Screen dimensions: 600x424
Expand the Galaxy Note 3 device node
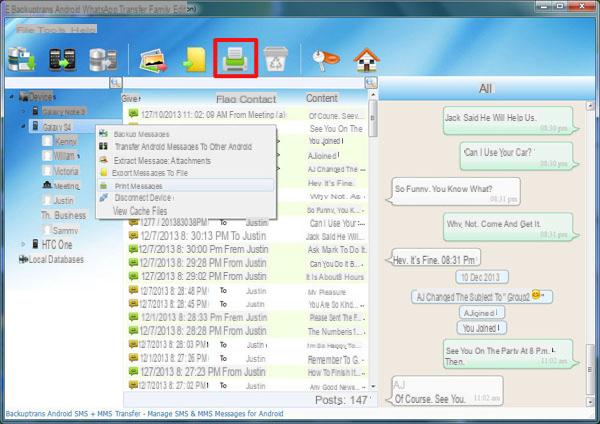coord(23,111)
